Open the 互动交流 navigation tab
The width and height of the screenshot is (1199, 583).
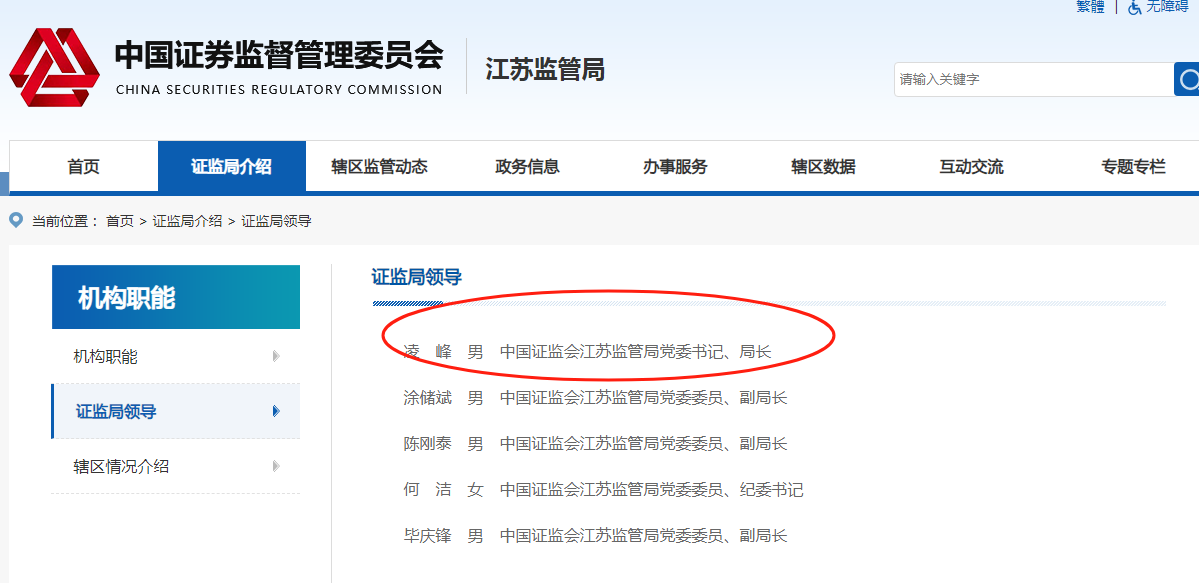pyautogui.click(x=971, y=167)
